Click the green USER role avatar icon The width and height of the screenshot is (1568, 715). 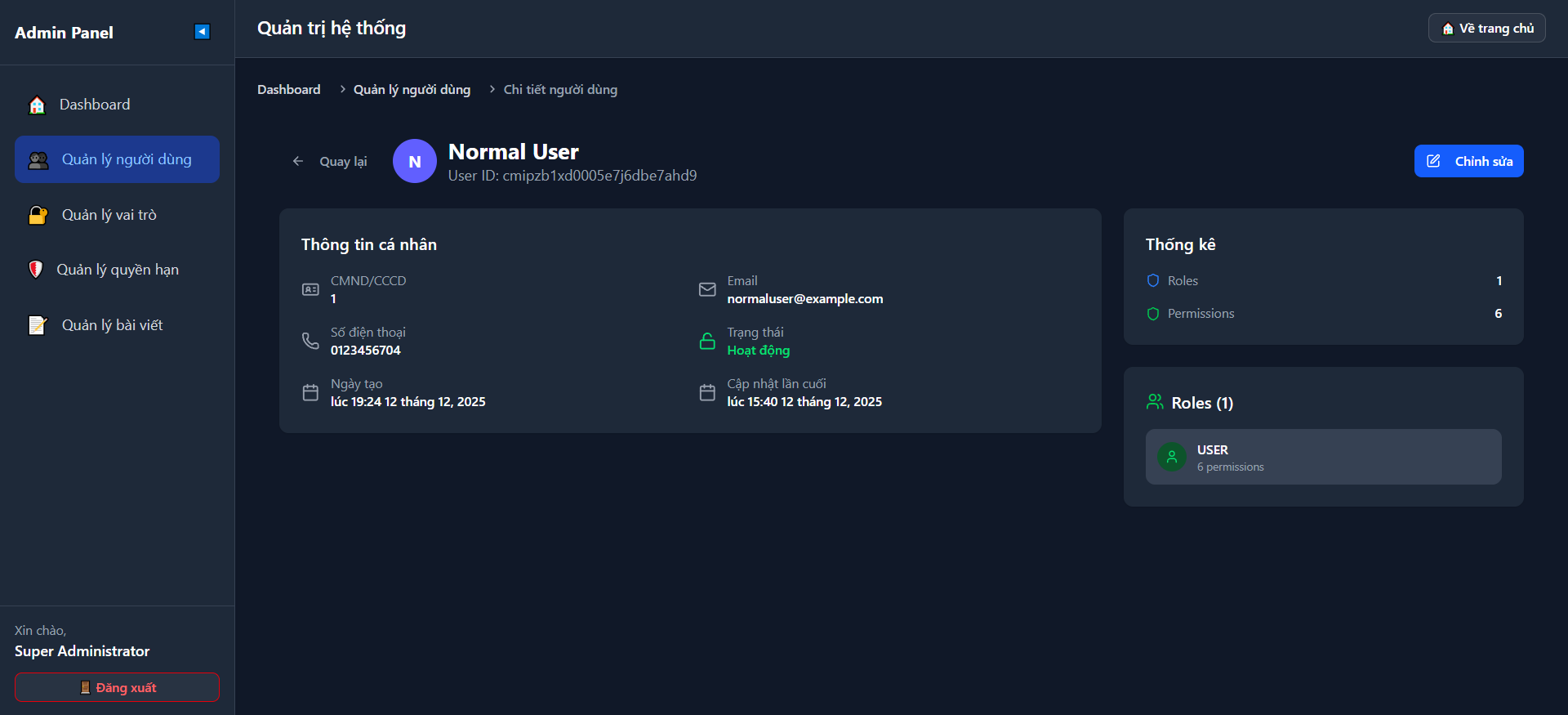coord(1171,458)
